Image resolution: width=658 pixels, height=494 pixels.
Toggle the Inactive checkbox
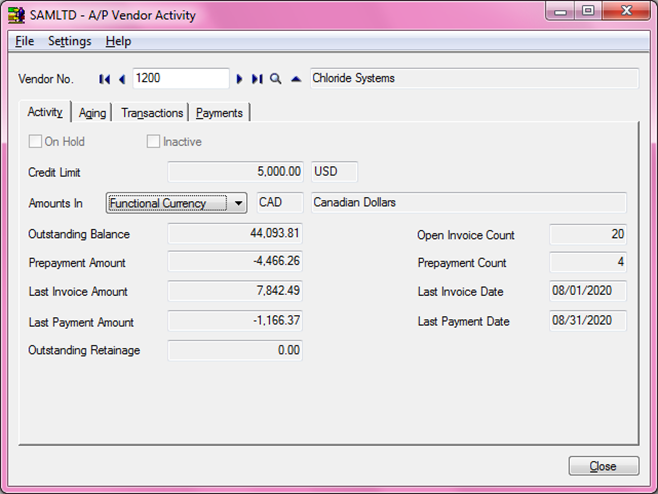click(x=153, y=141)
